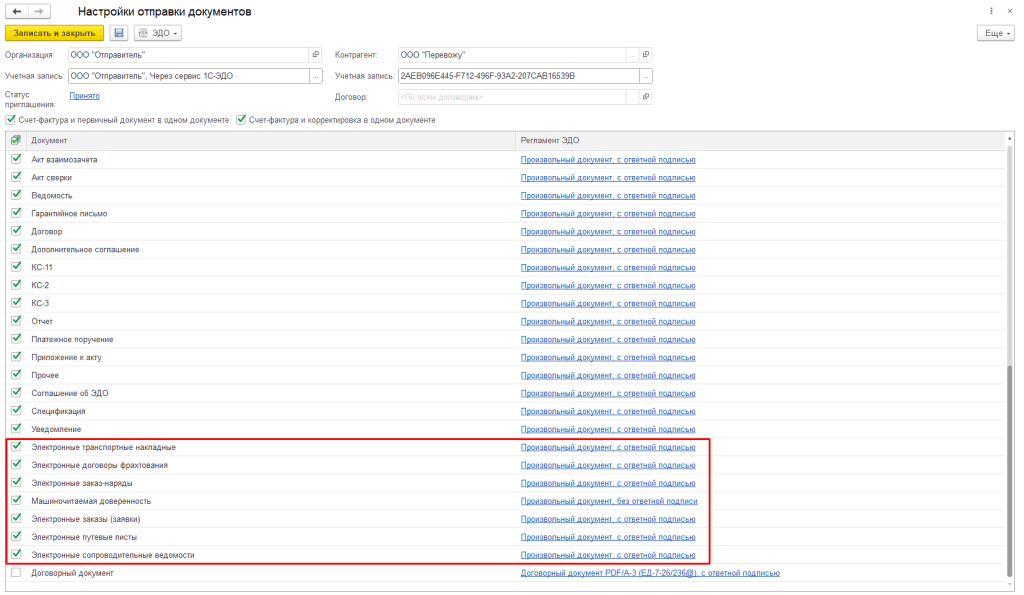
Task: Click the Принято invitation status link
Action: (84, 96)
